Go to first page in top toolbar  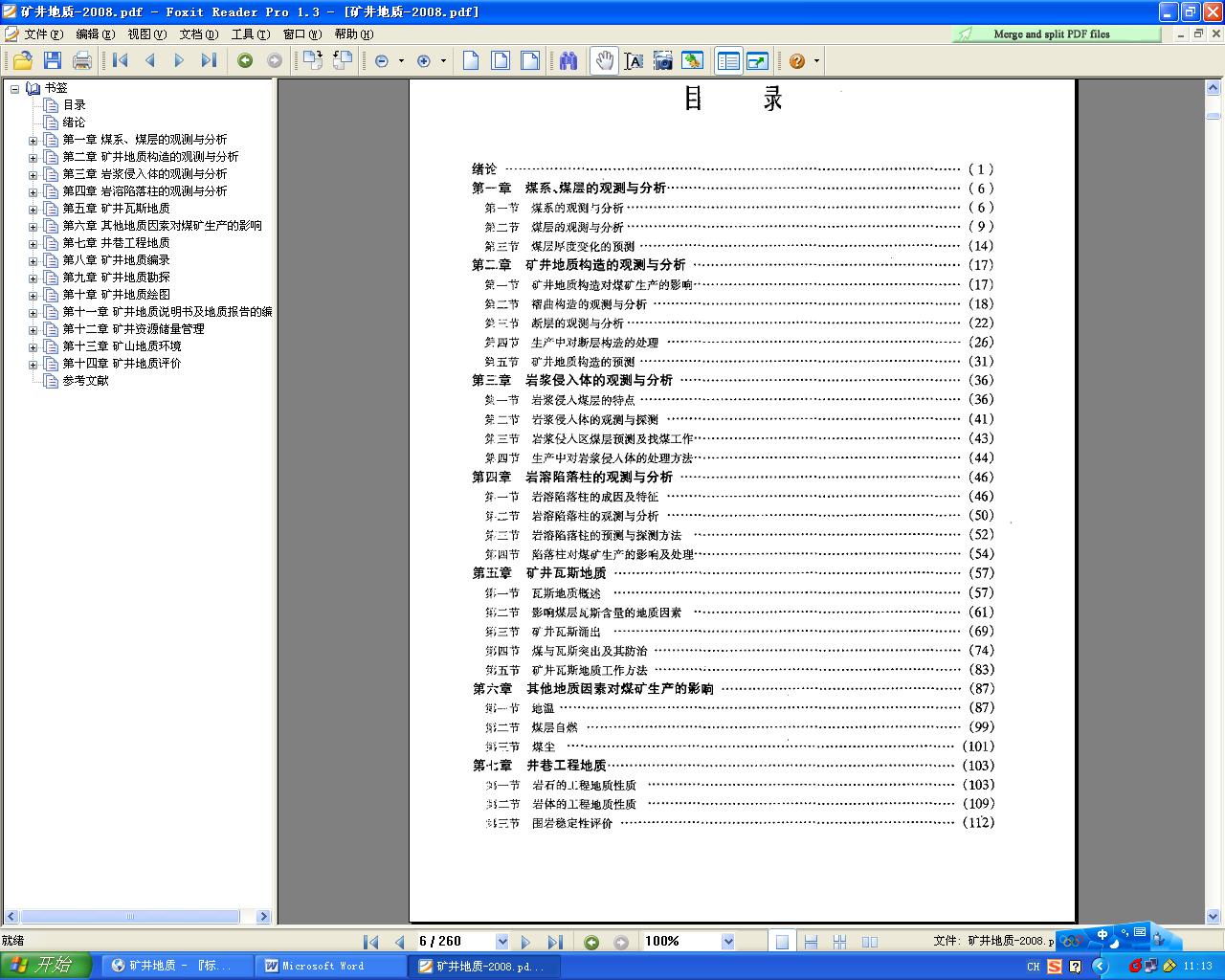[121, 60]
